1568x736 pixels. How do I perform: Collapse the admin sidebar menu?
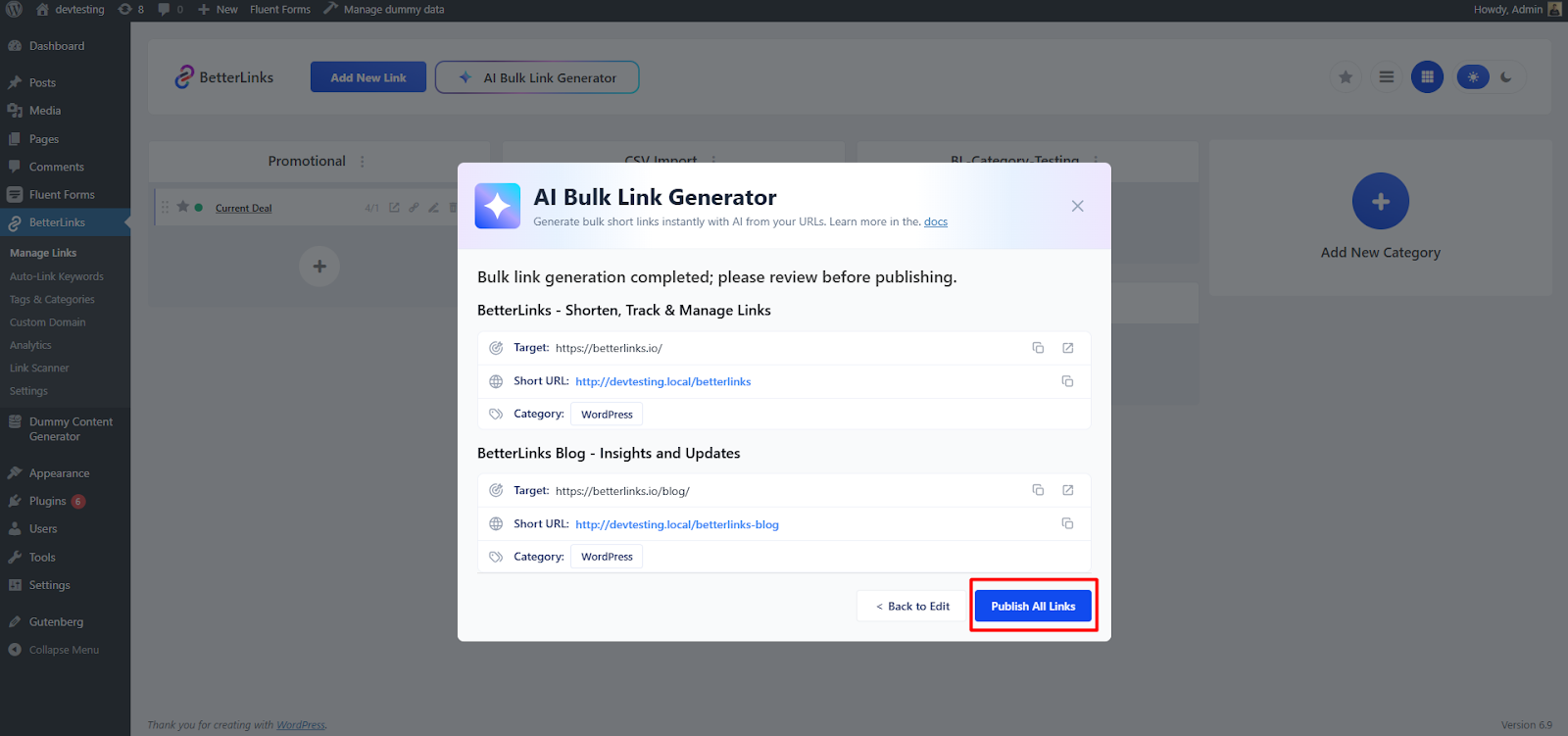(65, 650)
